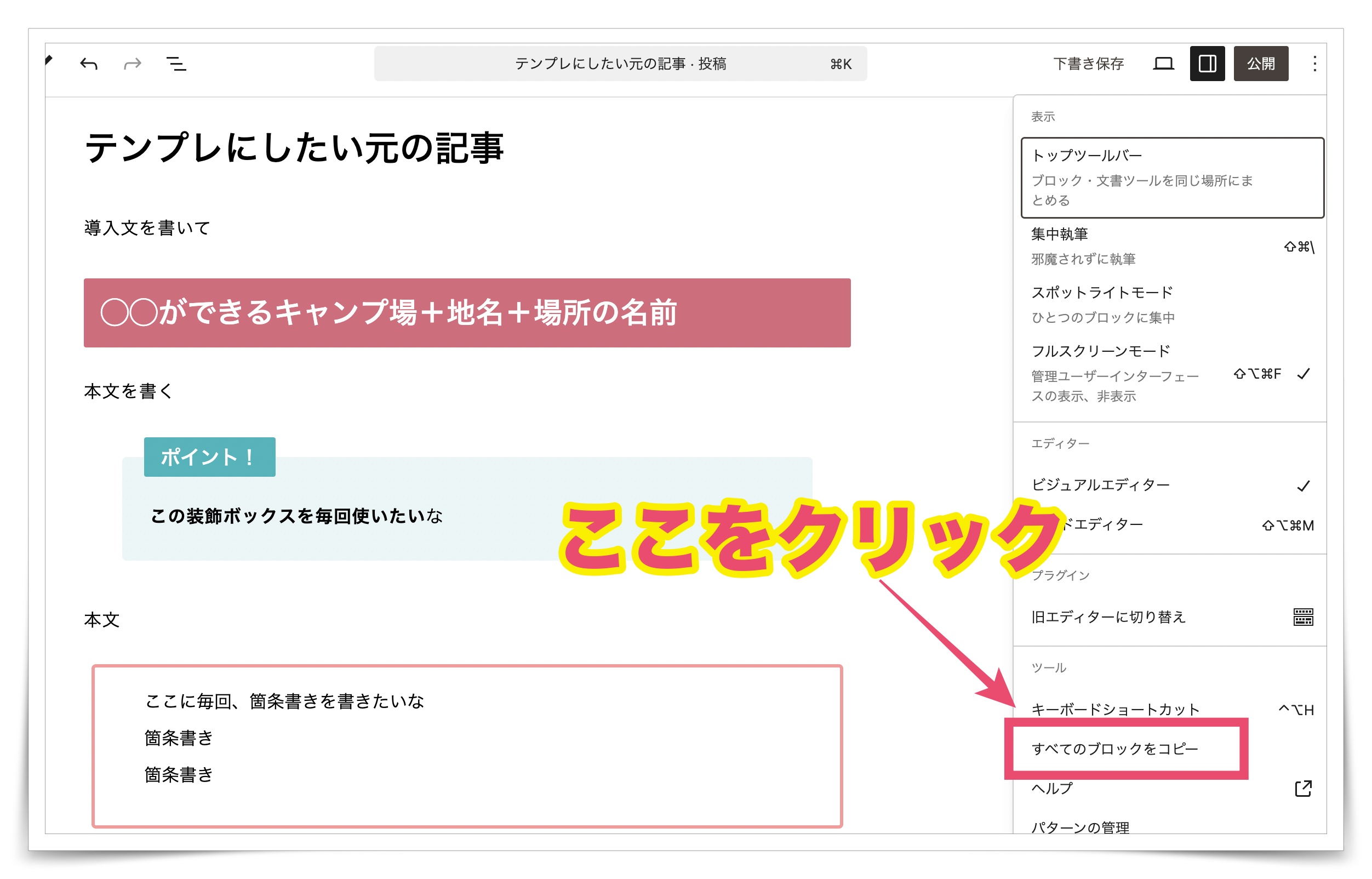
Task: Click the ポイント！ box label
Action: click(209, 456)
